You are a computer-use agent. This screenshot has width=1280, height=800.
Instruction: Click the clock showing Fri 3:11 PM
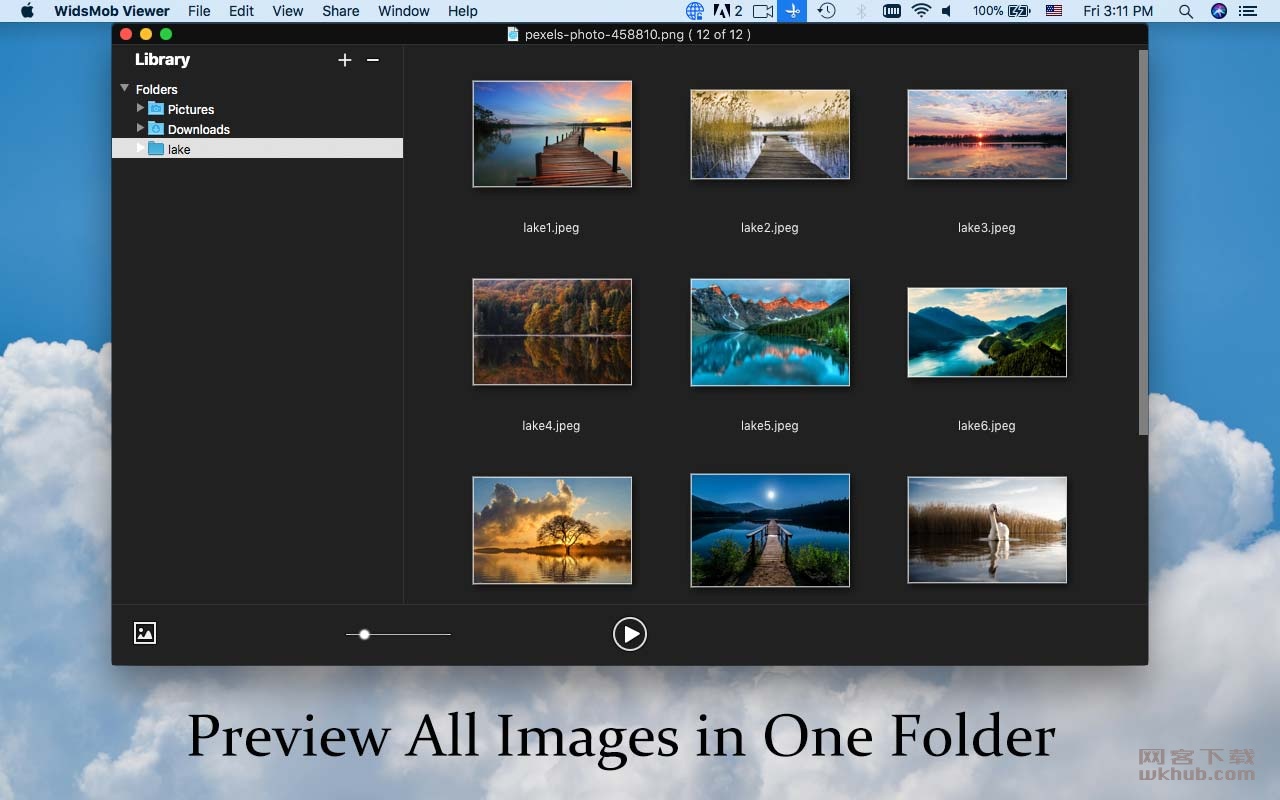(x=1118, y=11)
